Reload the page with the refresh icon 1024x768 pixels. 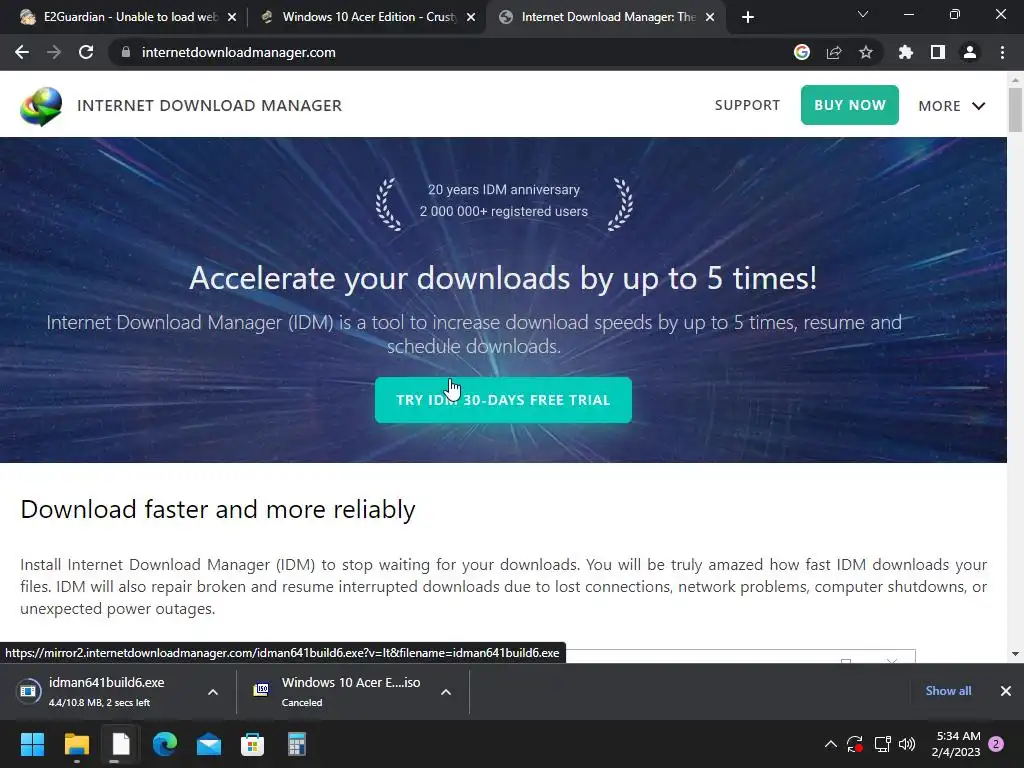(x=86, y=52)
